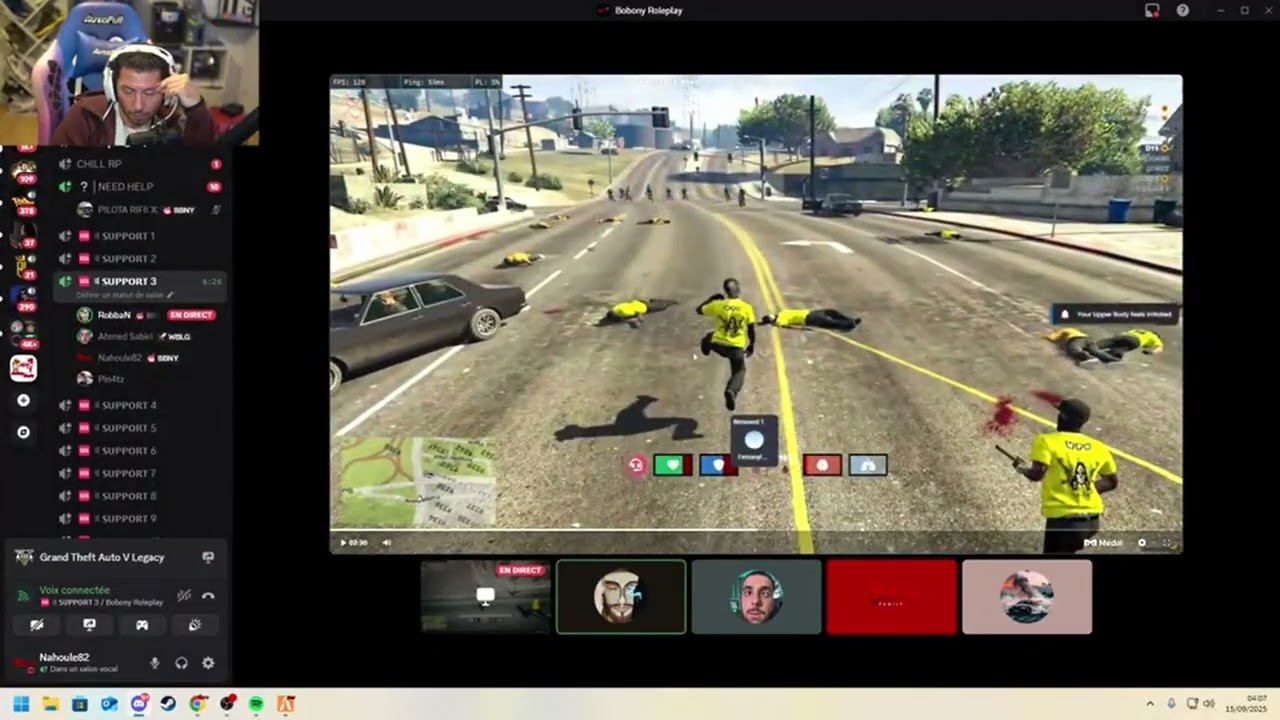
Task: Share your screen from voice panel
Action: [x=89, y=625]
